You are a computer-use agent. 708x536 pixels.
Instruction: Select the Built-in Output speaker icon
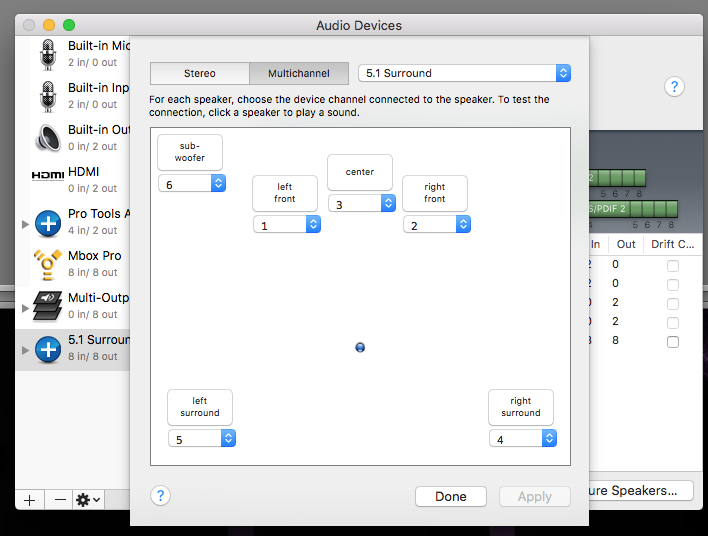(48, 138)
